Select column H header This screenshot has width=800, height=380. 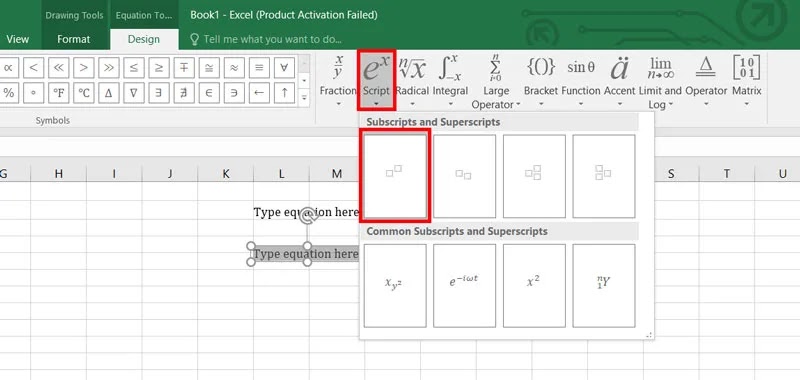click(59, 174)
